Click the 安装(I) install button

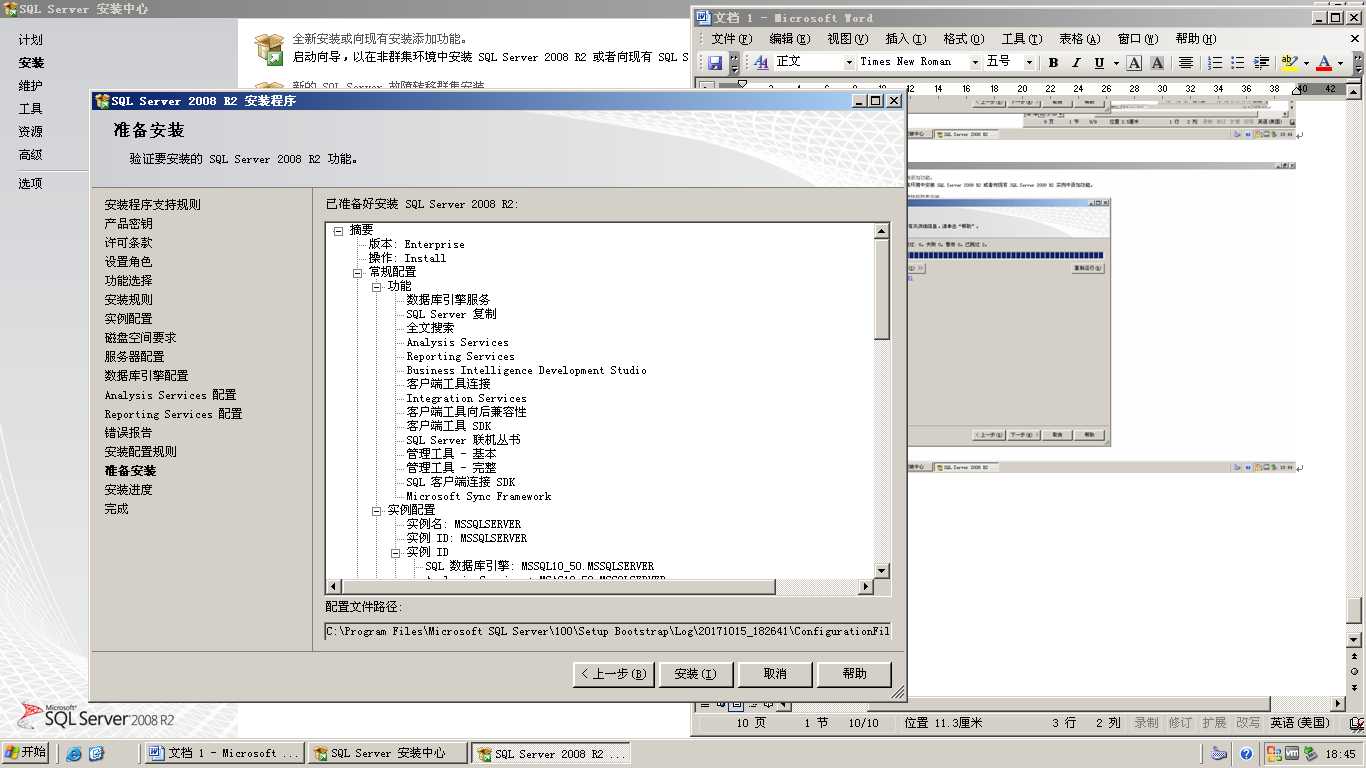click(695, 674)
